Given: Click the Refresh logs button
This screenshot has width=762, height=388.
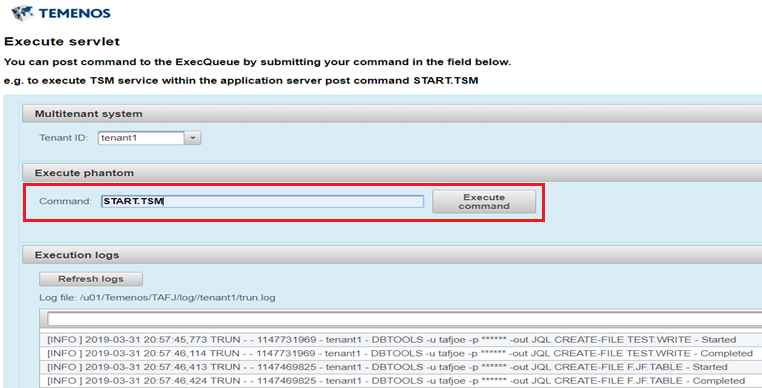Looking at the screenshot, I should [91, 279].
